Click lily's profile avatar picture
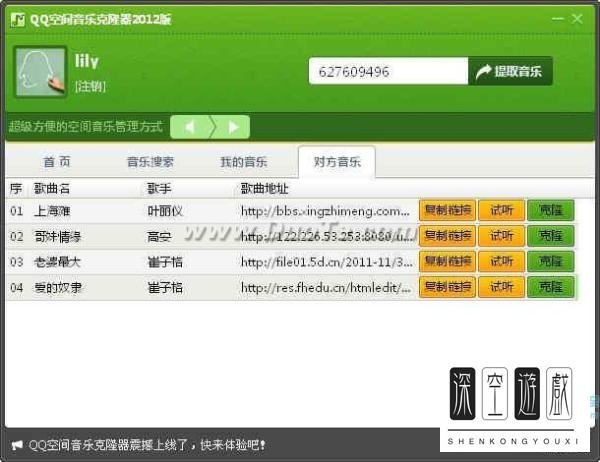The height and width of the screenshot is (462, 600). click(x=41, y=72)
